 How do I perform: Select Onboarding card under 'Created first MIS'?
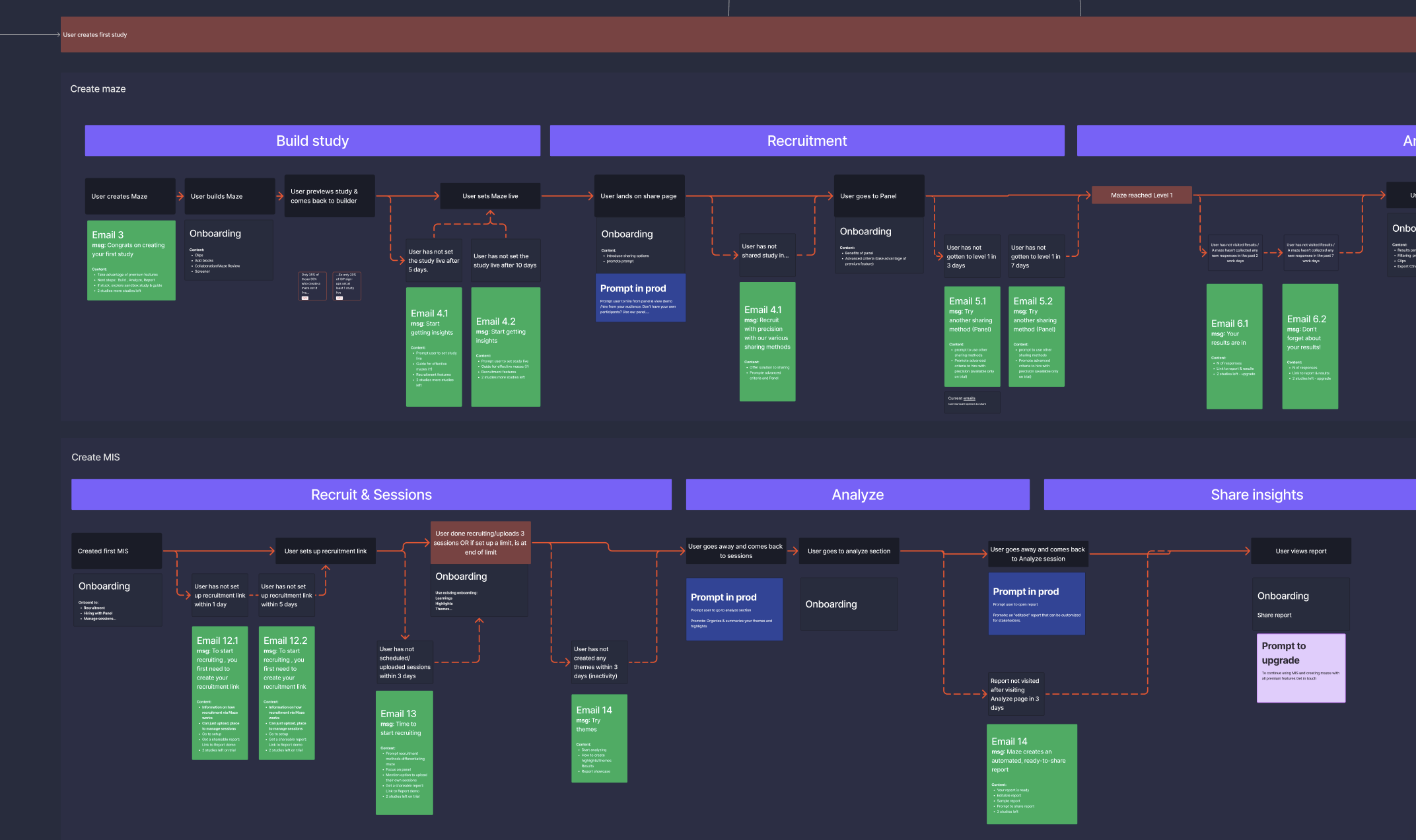coord(117,600)
